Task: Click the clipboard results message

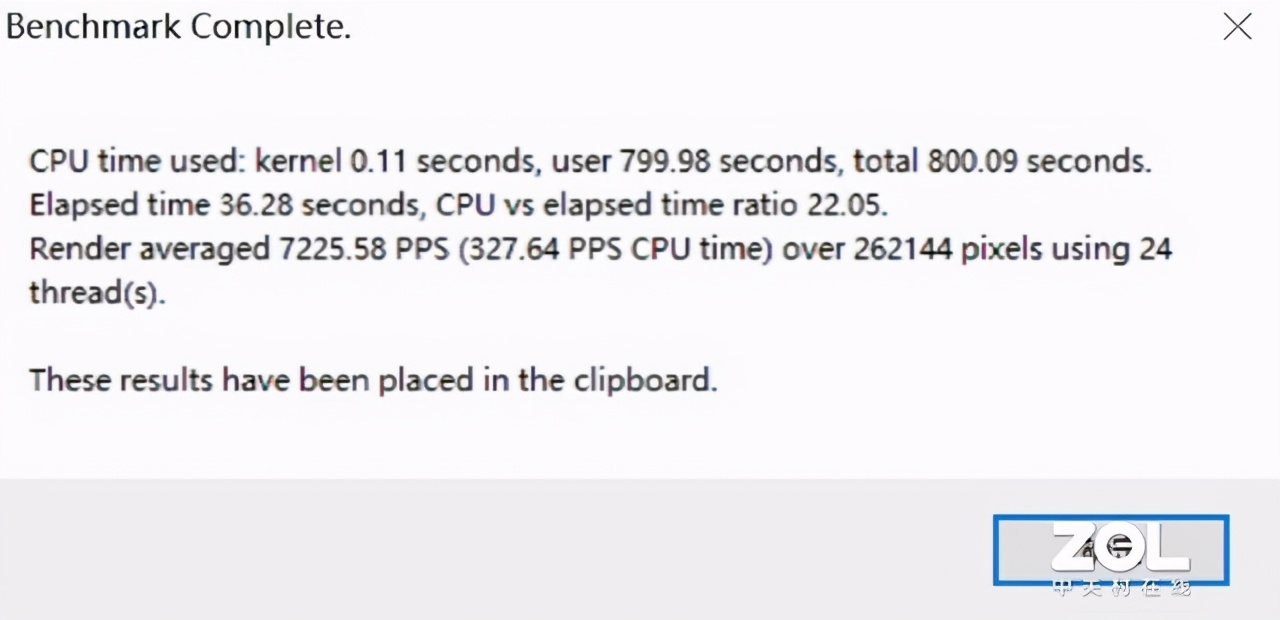Action: (x=373, y=380)
